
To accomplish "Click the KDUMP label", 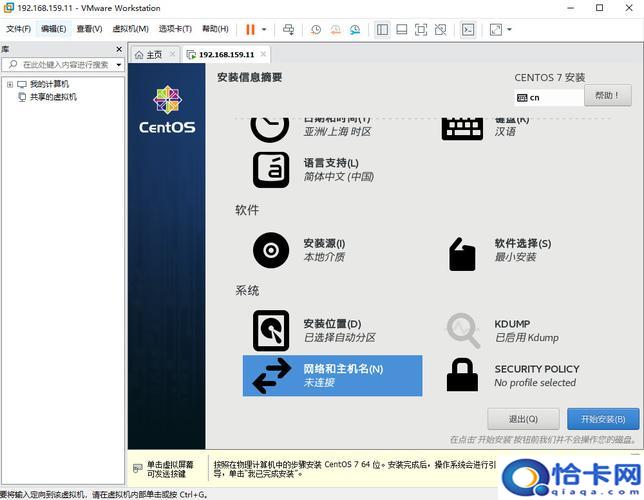I will pos(512,324).
